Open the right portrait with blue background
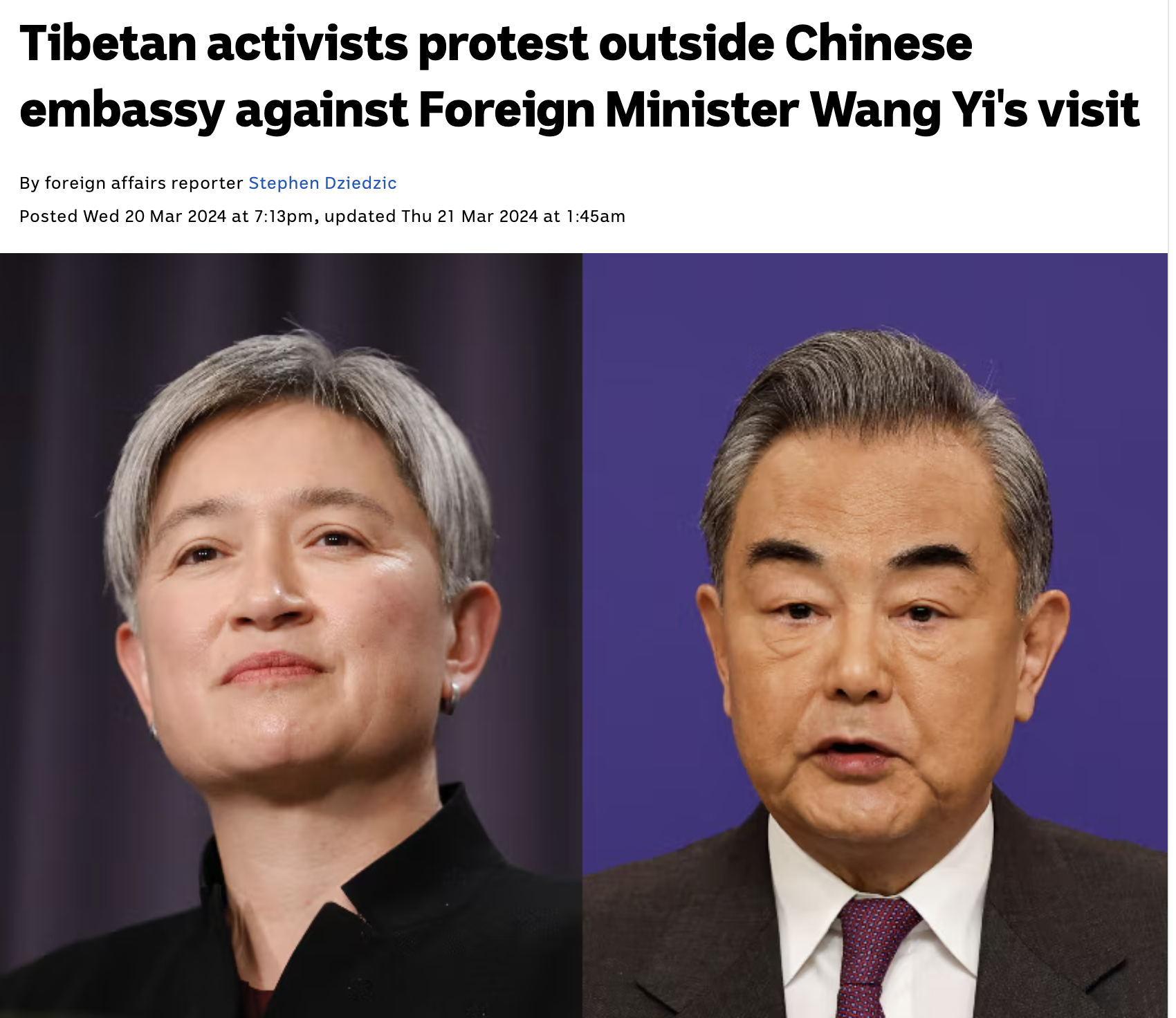Screen dimensions: 1176x1018 pyautogui.click(x=875, y=635)
